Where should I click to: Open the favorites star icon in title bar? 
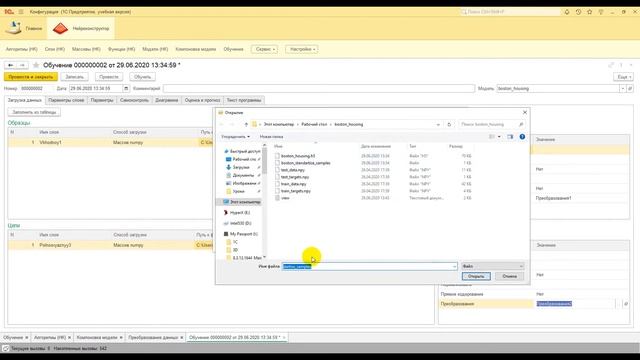point(589,12)
